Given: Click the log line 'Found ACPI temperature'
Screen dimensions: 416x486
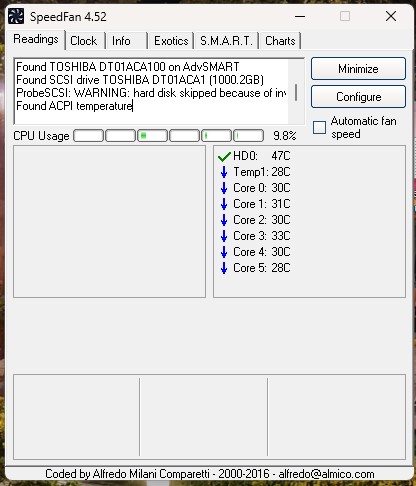Looking at the screenshot, I should 74,106.
